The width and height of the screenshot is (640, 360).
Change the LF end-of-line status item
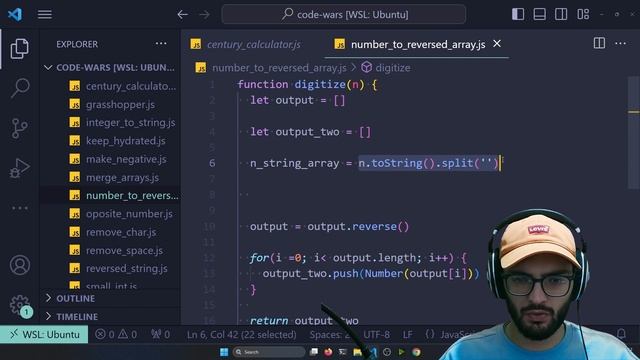tap(407, 334)
